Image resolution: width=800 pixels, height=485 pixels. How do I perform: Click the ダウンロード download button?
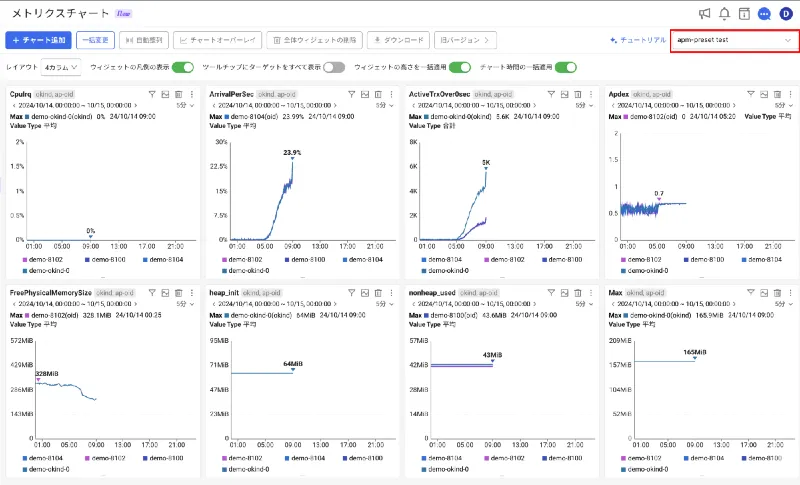pos(398,40)
